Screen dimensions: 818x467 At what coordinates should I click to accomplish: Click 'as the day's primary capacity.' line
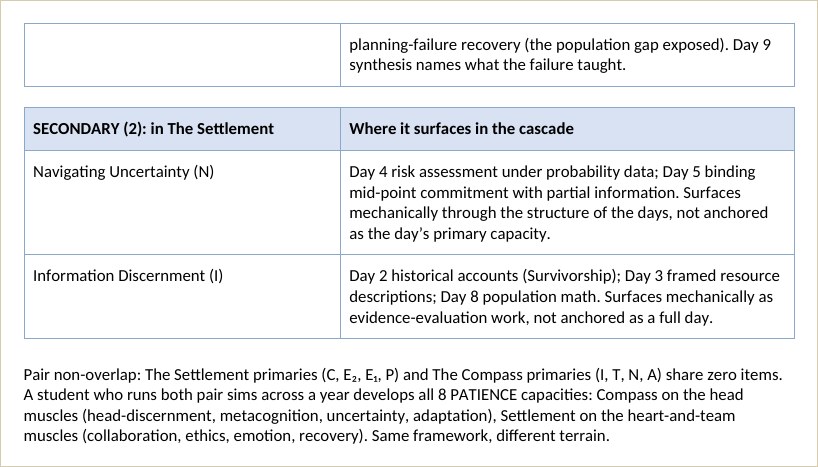point(450,234)
